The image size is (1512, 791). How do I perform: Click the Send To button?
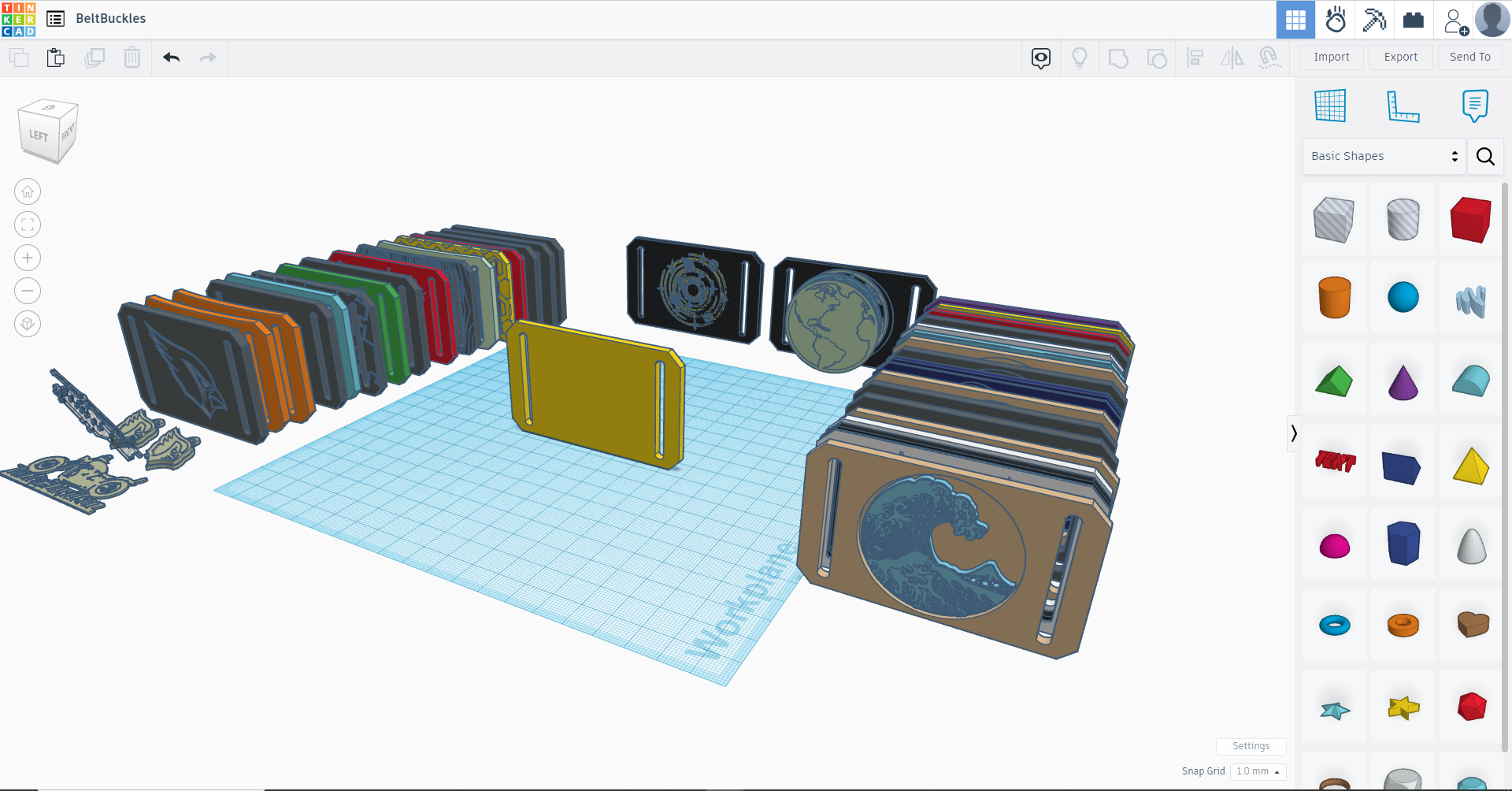[x=1470, y=57]
